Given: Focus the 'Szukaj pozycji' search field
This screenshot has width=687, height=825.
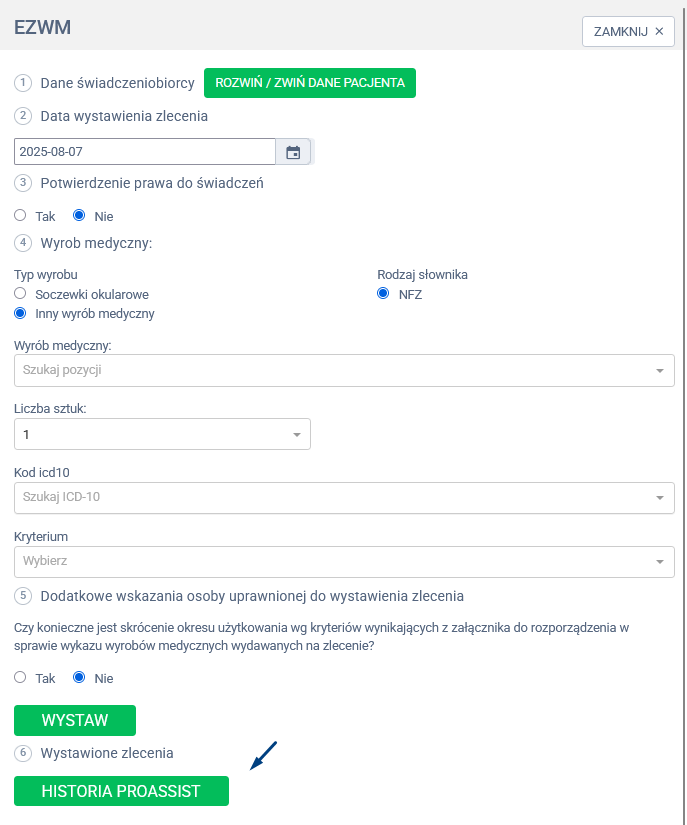Looking at the screenshot, I should pos(330,371).
